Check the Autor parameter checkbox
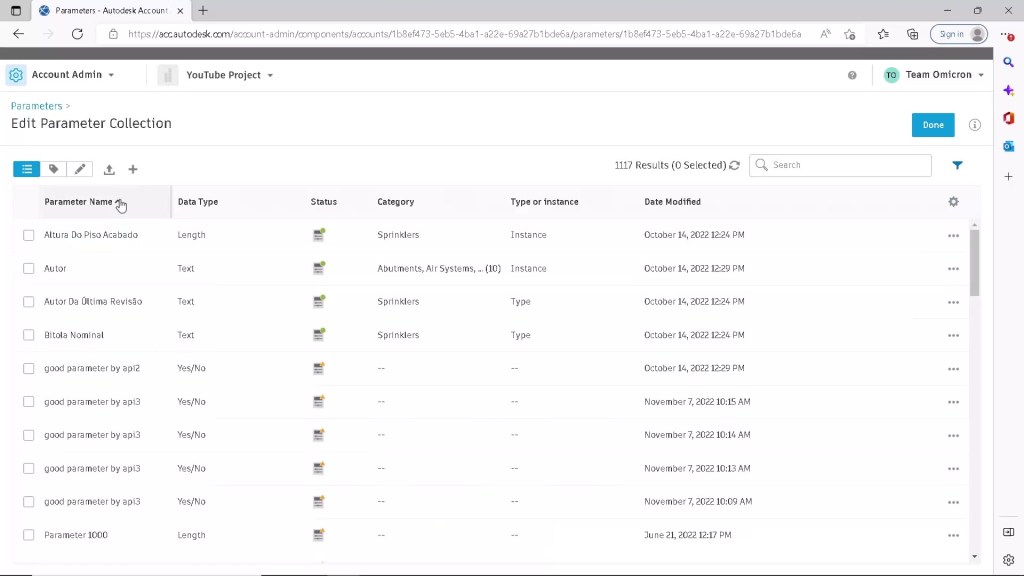Viewport: 1024px width, 576px height. [29, 268]
